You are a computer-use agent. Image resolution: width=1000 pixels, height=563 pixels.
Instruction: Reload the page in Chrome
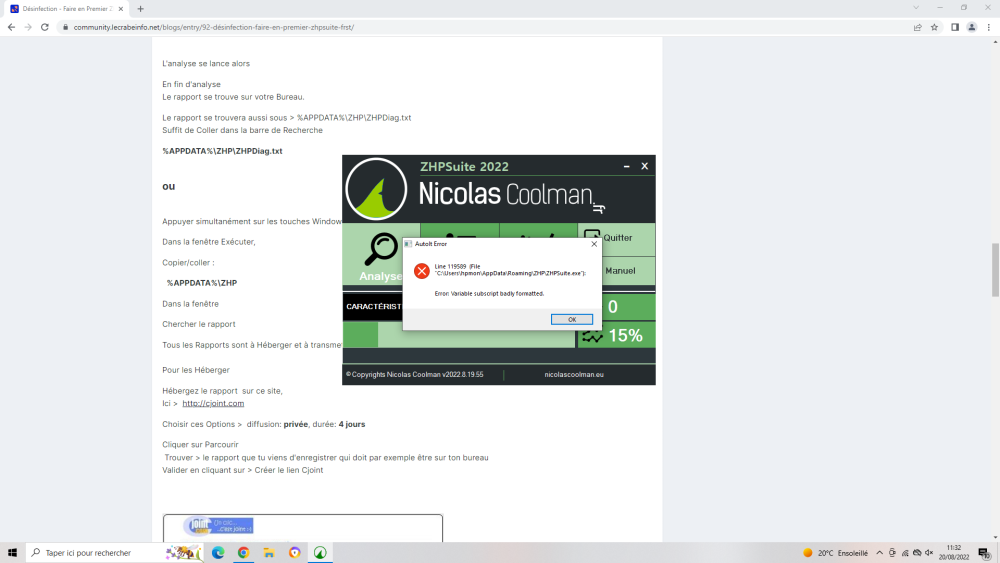pyautogui.click(x=45, y=27)
